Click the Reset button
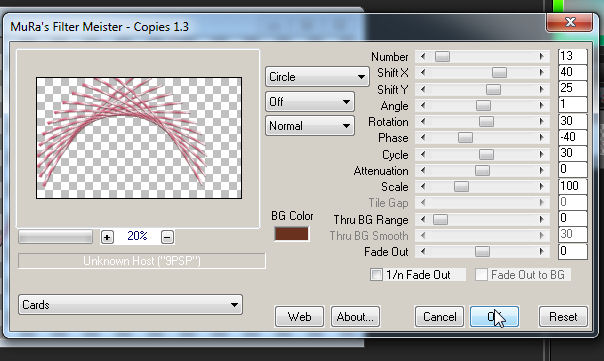Screen dimensions: 604x361 point(563,317)
